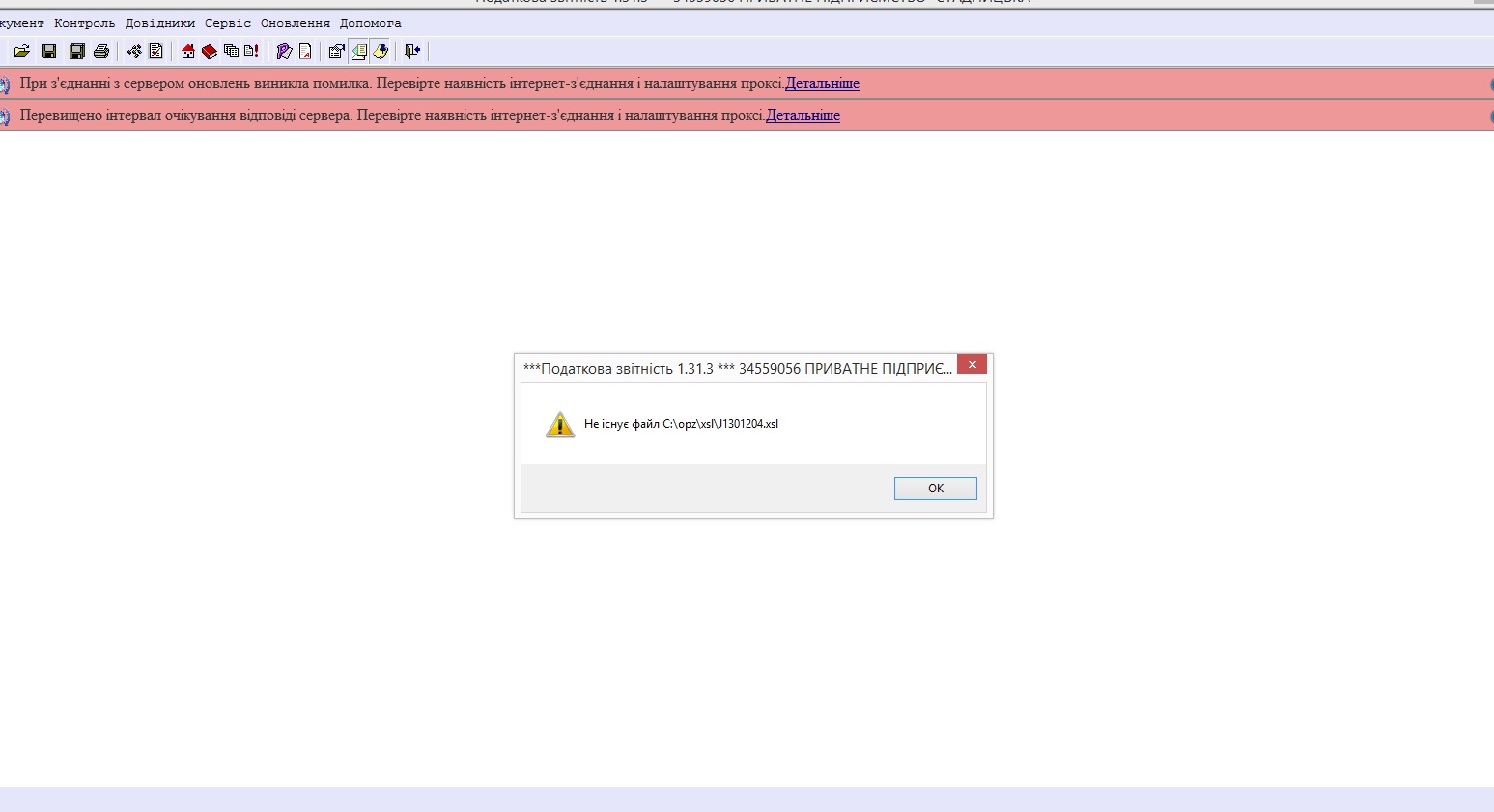This screenshot has height=812, width=1494.
Task: Open the Оновлення menu
Action: (x=296, y=23)
